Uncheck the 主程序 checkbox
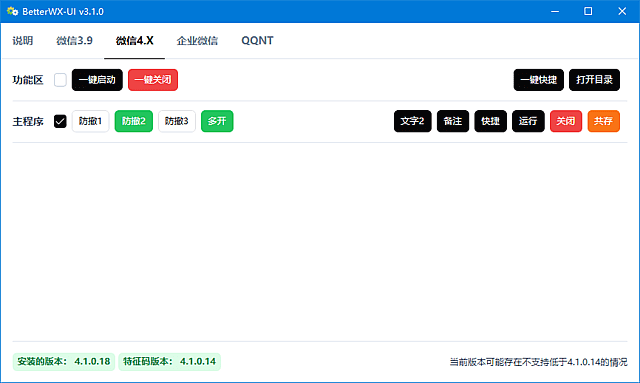 (60, 121)
